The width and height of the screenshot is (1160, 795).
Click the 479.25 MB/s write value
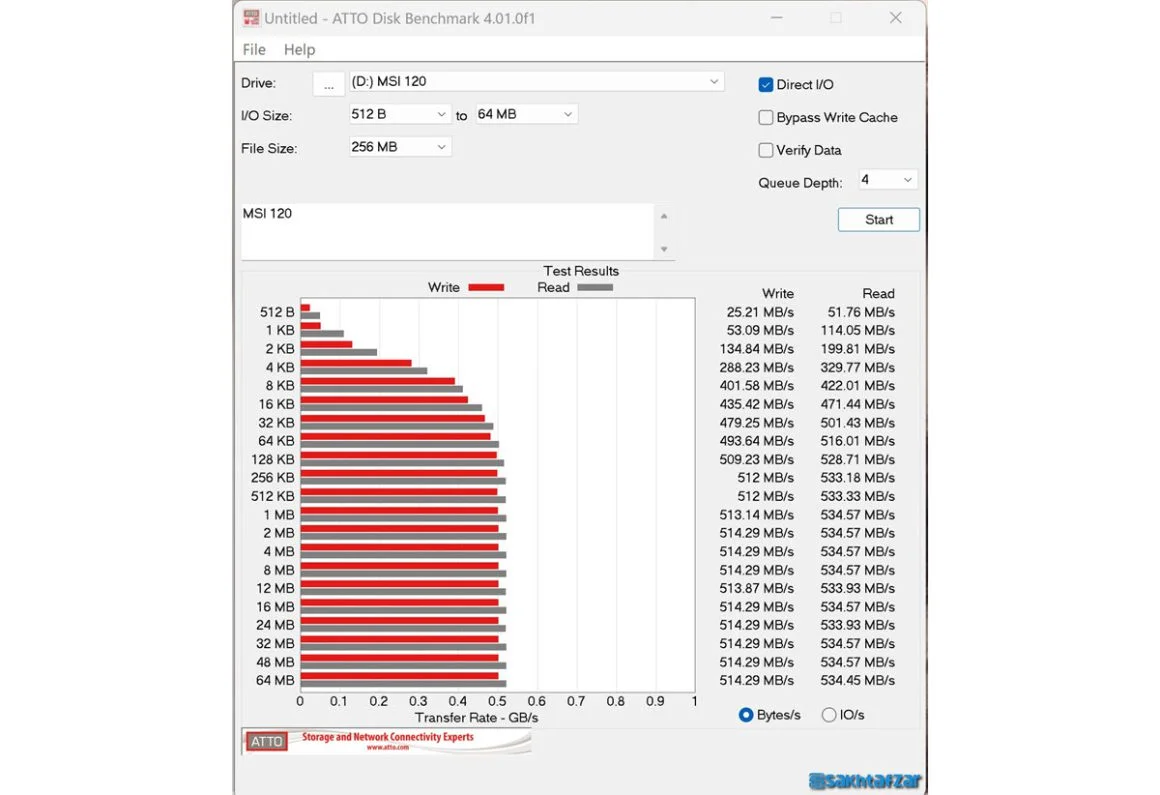tap(757, 423)
